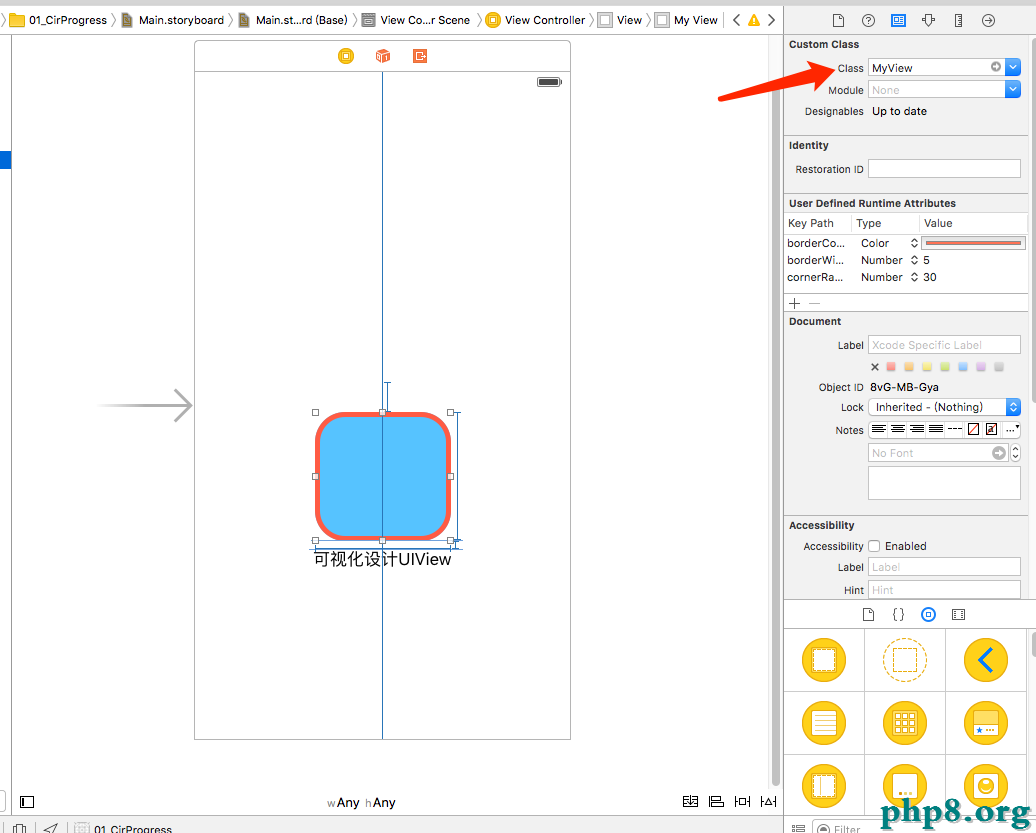Select Main.storyboard in breadcrumb path
1036x833 pixels.
180,20
